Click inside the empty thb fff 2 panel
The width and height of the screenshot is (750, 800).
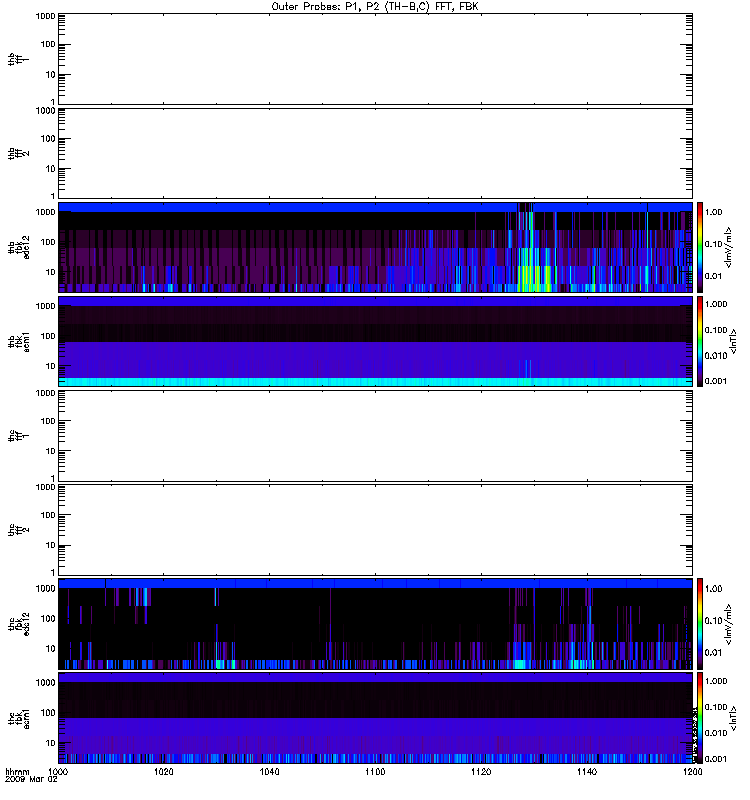click(x=375, y=152)
